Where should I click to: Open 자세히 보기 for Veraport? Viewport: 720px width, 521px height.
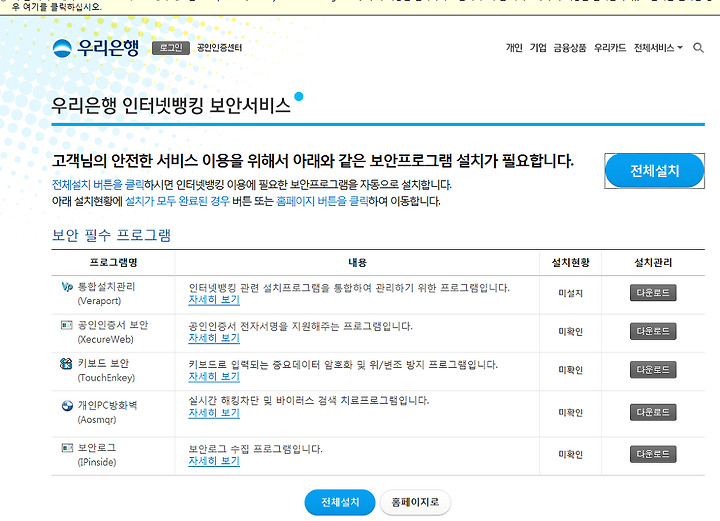(x=214, y=300)
